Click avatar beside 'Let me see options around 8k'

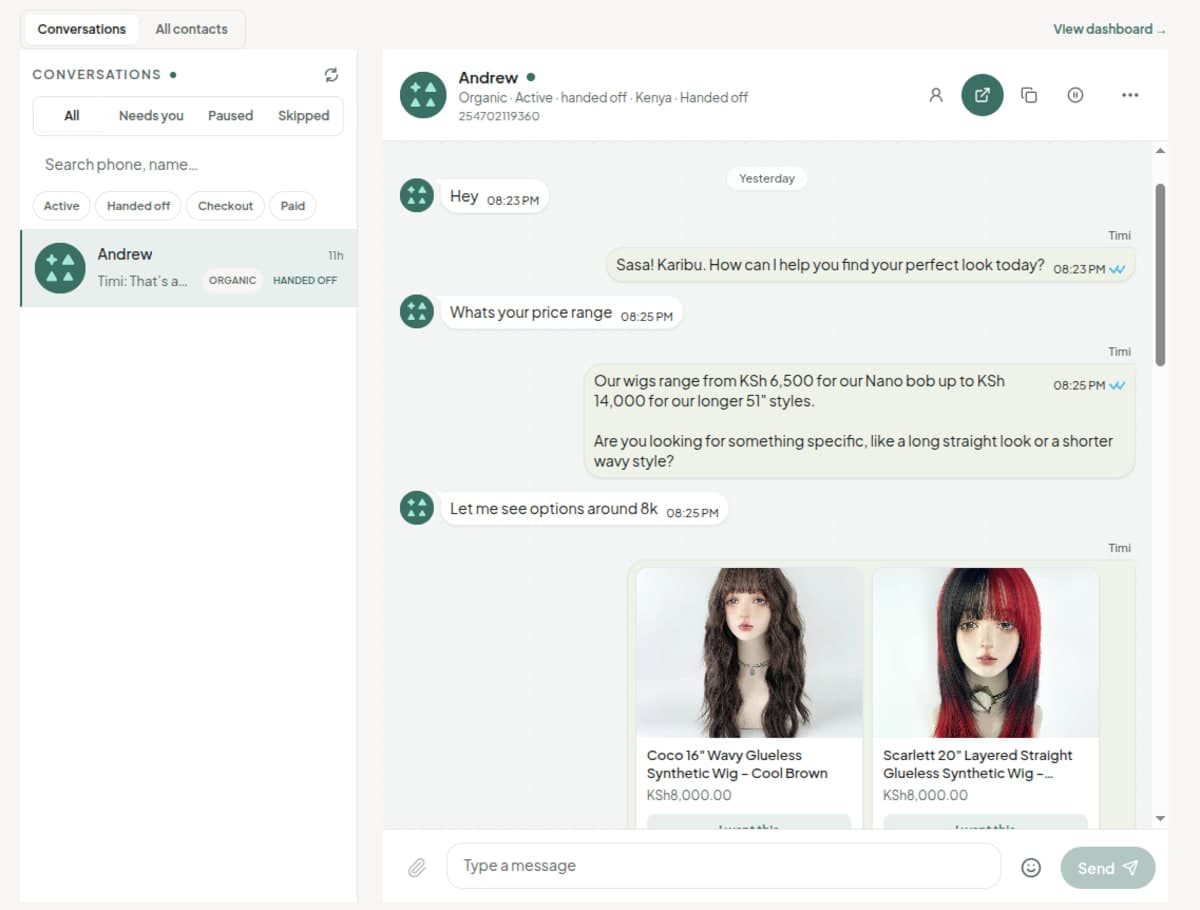pyautogui.click(x=416, y=508)
